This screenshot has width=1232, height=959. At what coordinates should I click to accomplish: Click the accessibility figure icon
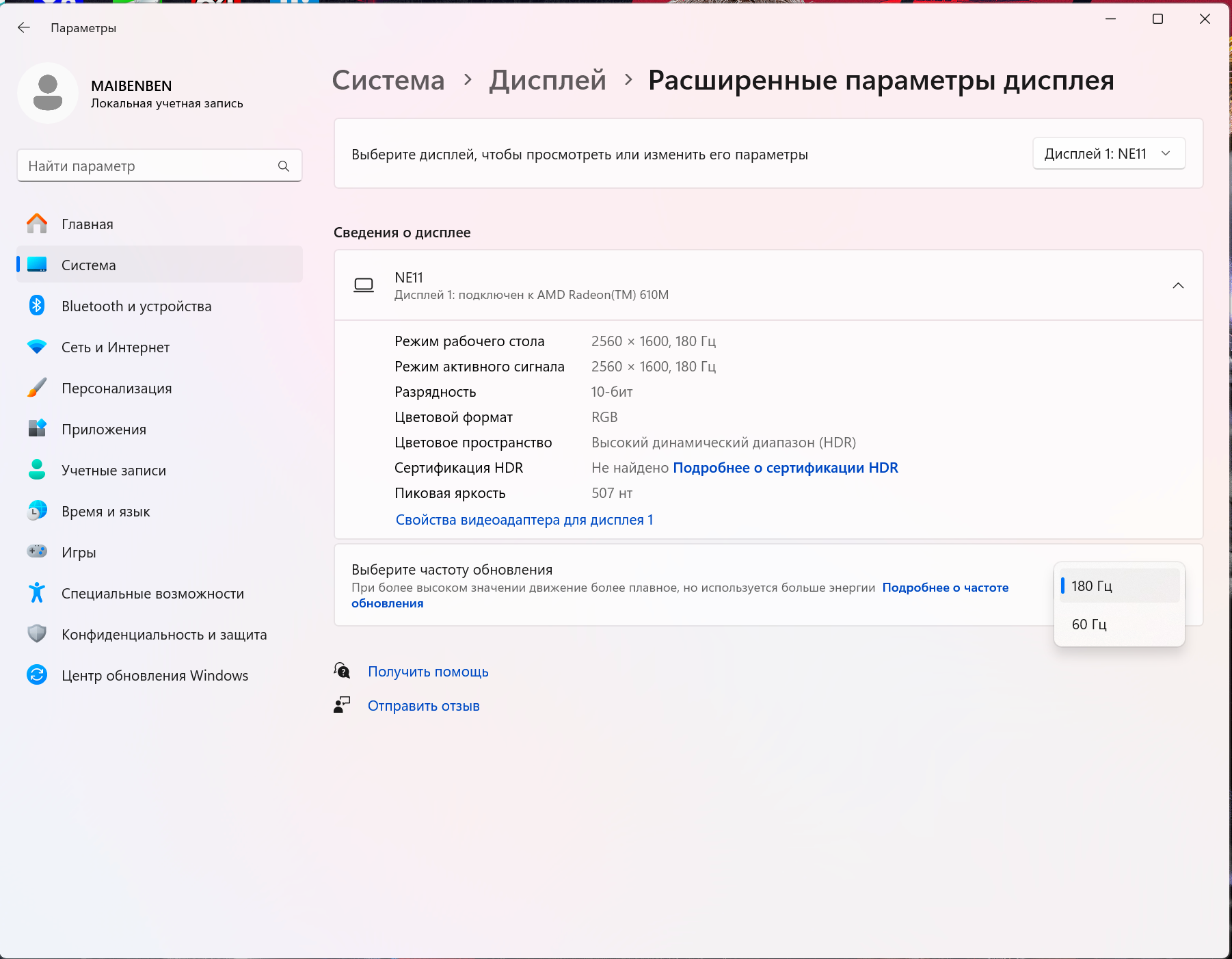pos(37,593)
